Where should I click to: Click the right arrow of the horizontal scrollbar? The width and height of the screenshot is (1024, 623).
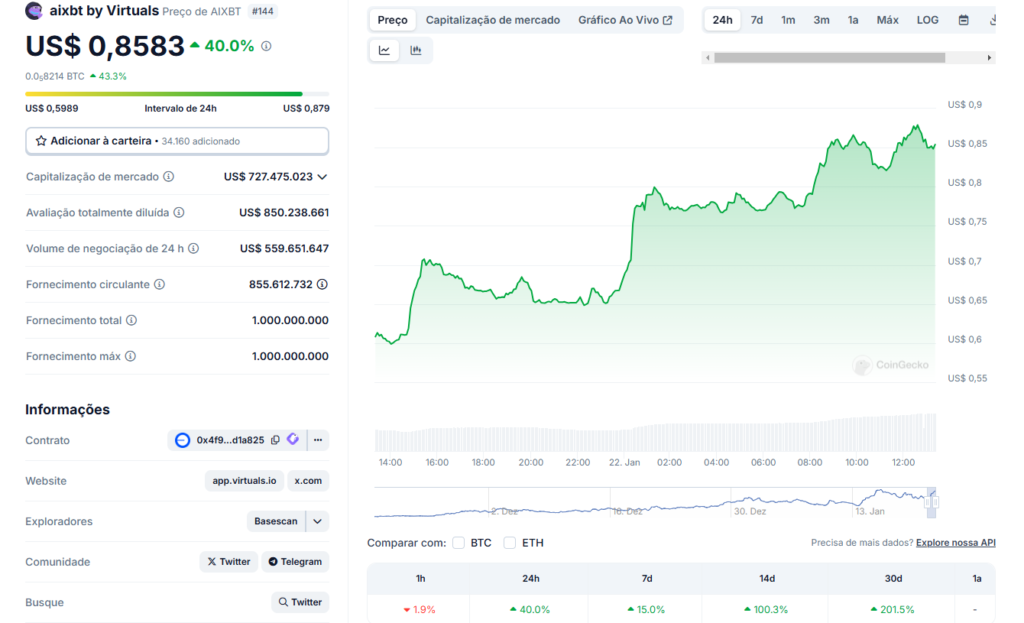(989, 57)
